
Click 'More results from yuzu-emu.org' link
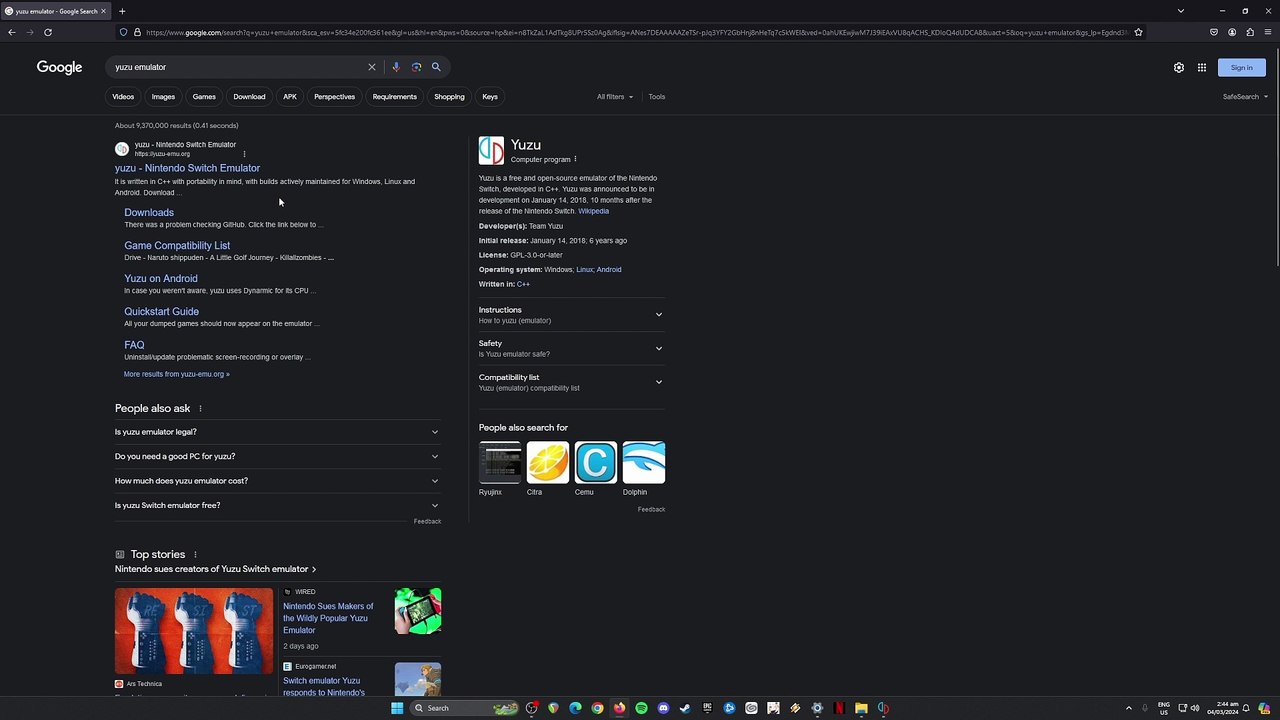point(176,374)
